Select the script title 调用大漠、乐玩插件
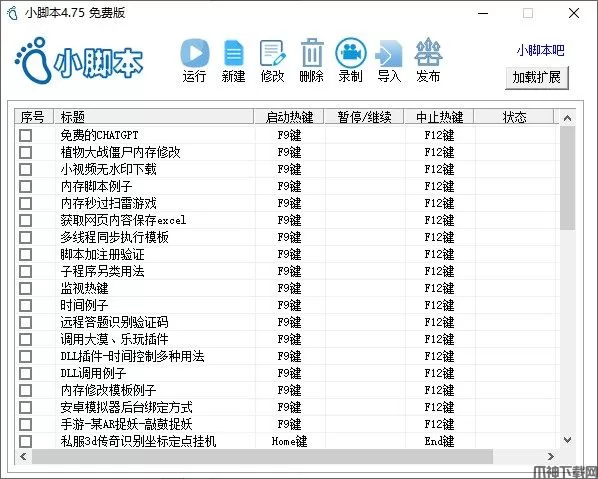Viewport: 598px width, 479px height. point(114,339)
